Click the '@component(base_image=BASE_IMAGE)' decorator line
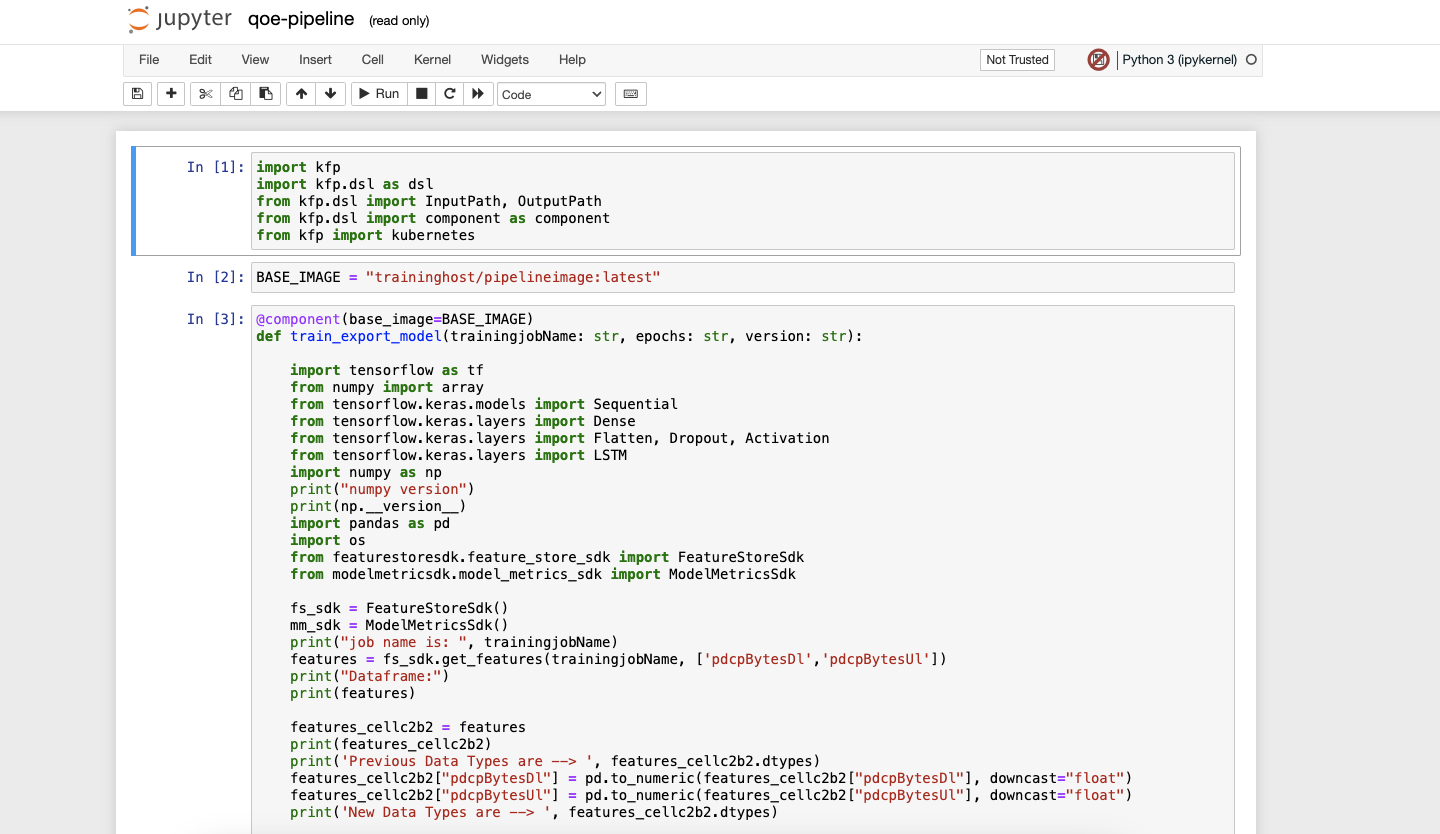Image resolution: width=1440 pixels, height=834 pixels. coord(395,319)
